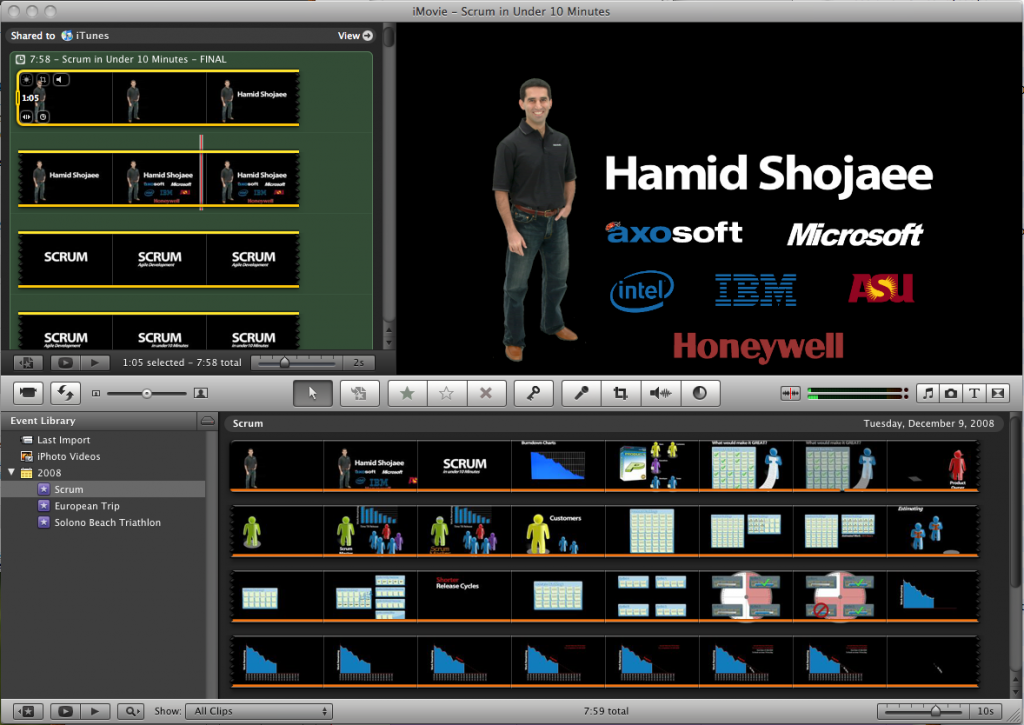The width and height of the screenshot is (1024, 725).
Task: Click the Burndown Charts frame in the event filmstrip
Action: [x=558, y=465]
